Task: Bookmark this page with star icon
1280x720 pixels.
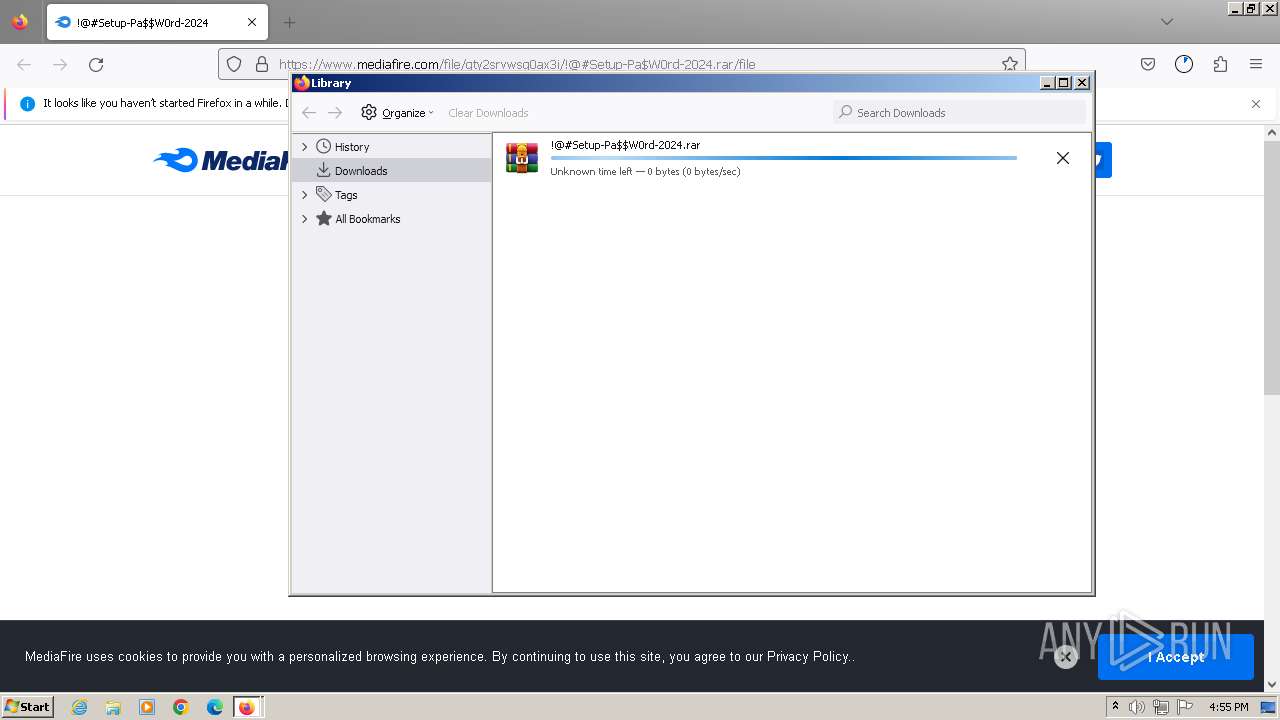Action: click(x=1010, y=64)
